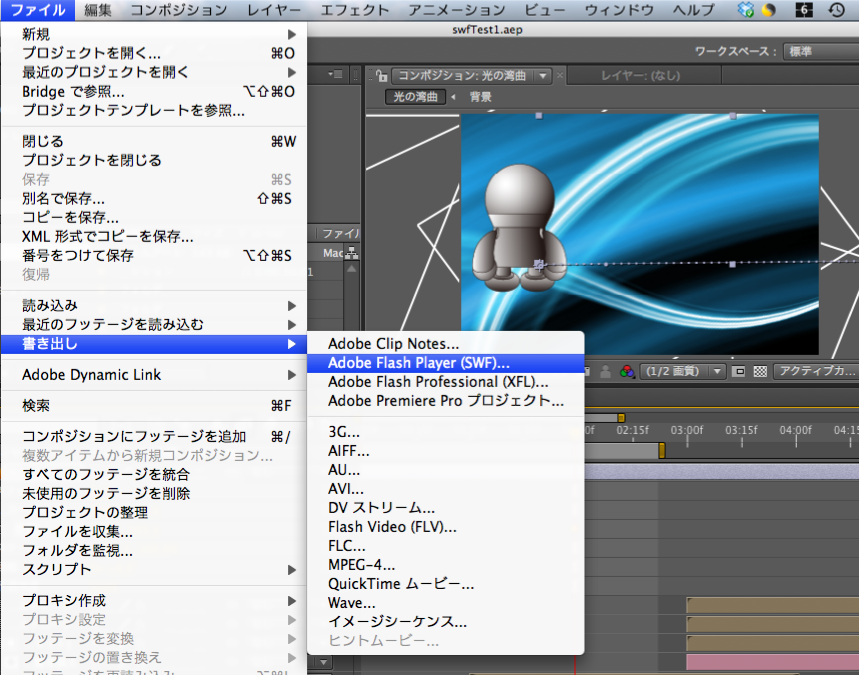The height and width of the screenshot is (675, 859).
Task: Select Flash Video (FLV)... export format
Action: pyautogui.click(x=445, y=527)
